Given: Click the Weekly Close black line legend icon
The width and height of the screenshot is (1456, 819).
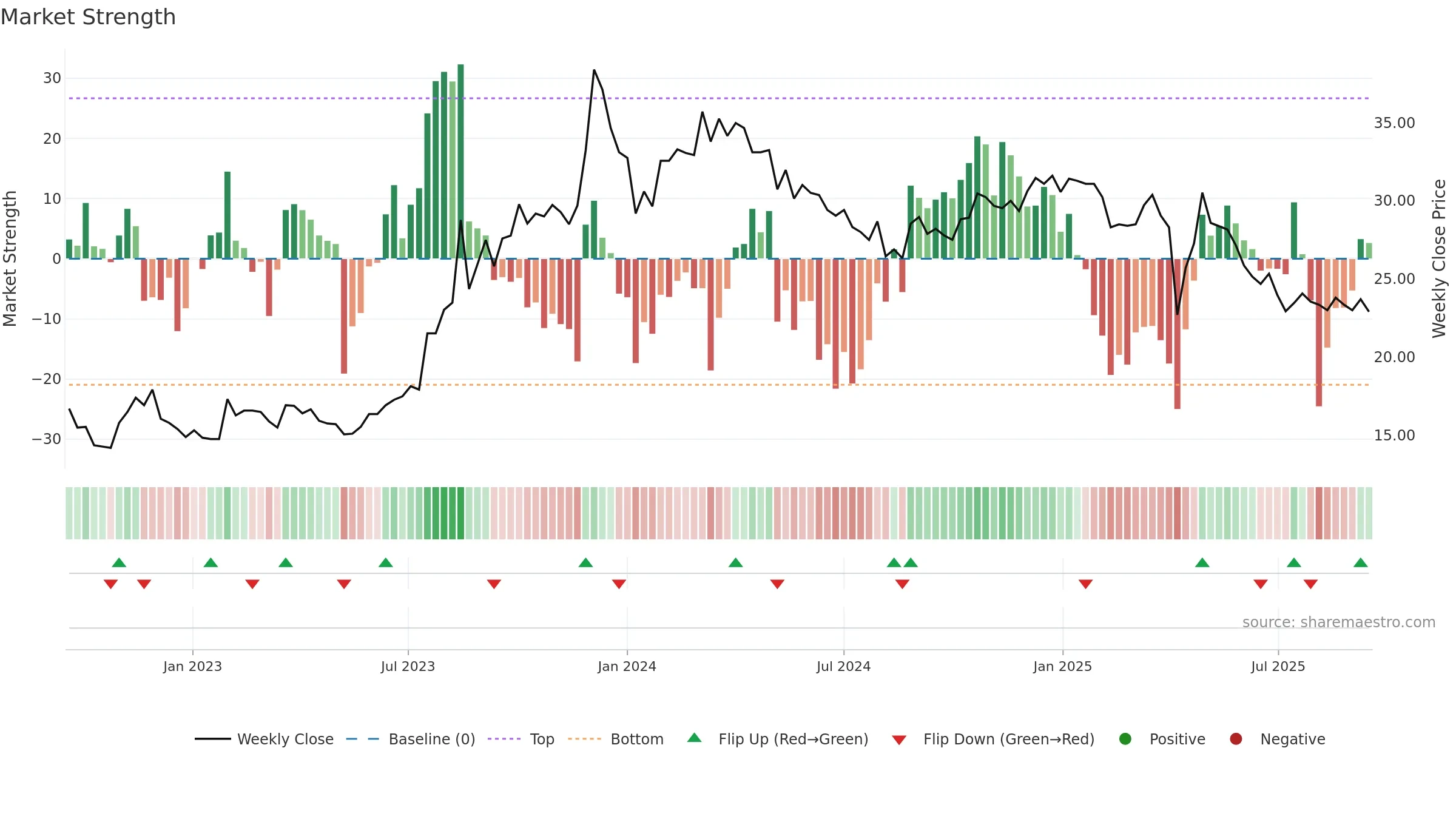Looking at the screenshot, I should pos(212,739).
